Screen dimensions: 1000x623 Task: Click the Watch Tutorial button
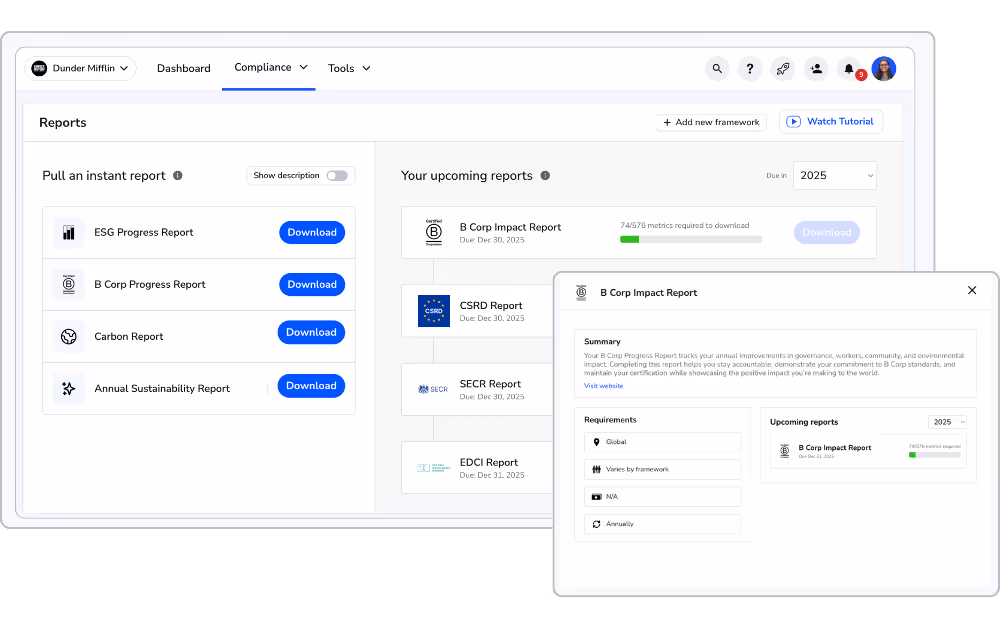[x=831, y=122]
